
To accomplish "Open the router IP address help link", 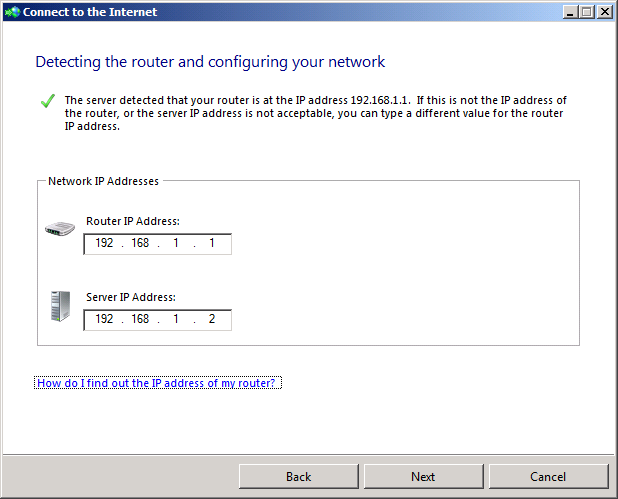I will [157, 383].
